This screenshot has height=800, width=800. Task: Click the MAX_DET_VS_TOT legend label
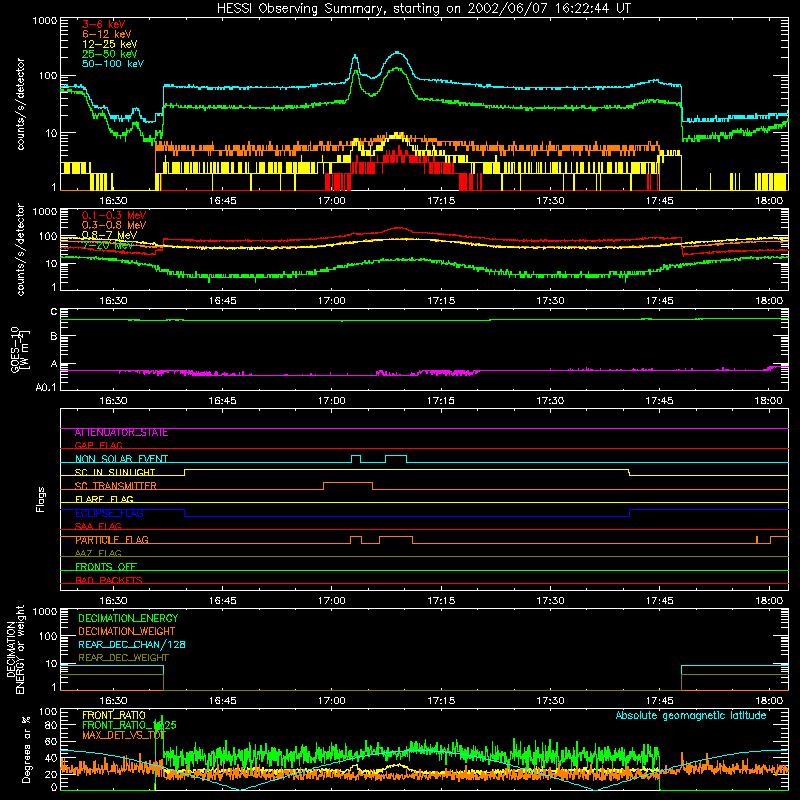coord(123,735)
